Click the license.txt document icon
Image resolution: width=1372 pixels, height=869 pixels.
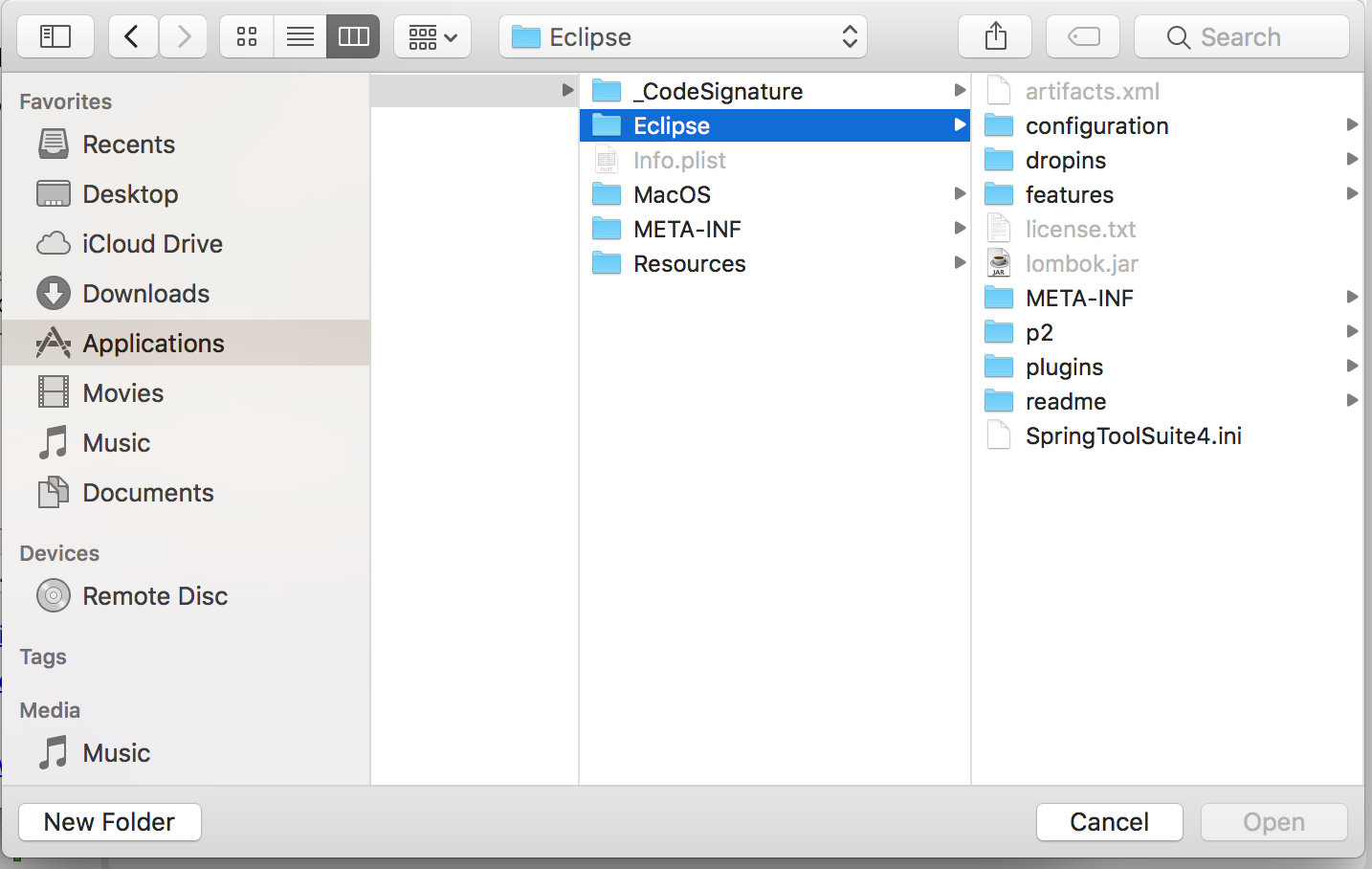(x=999, y=229)
